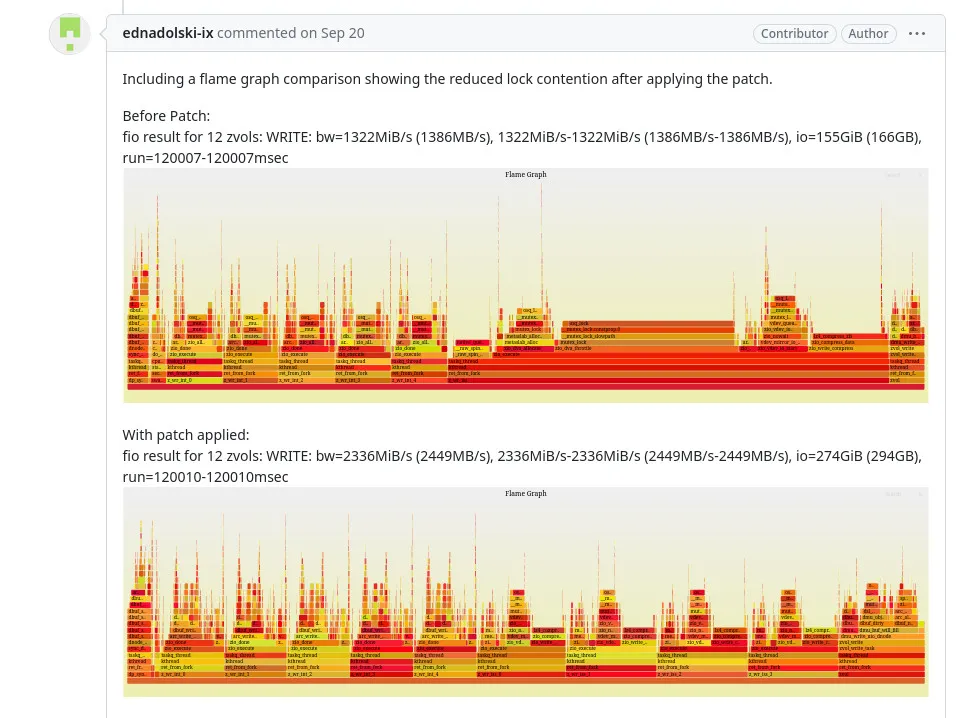980x718 pixels.
Task: Click Search in Before Patch flame graph
Action: (x=894, y=175)
